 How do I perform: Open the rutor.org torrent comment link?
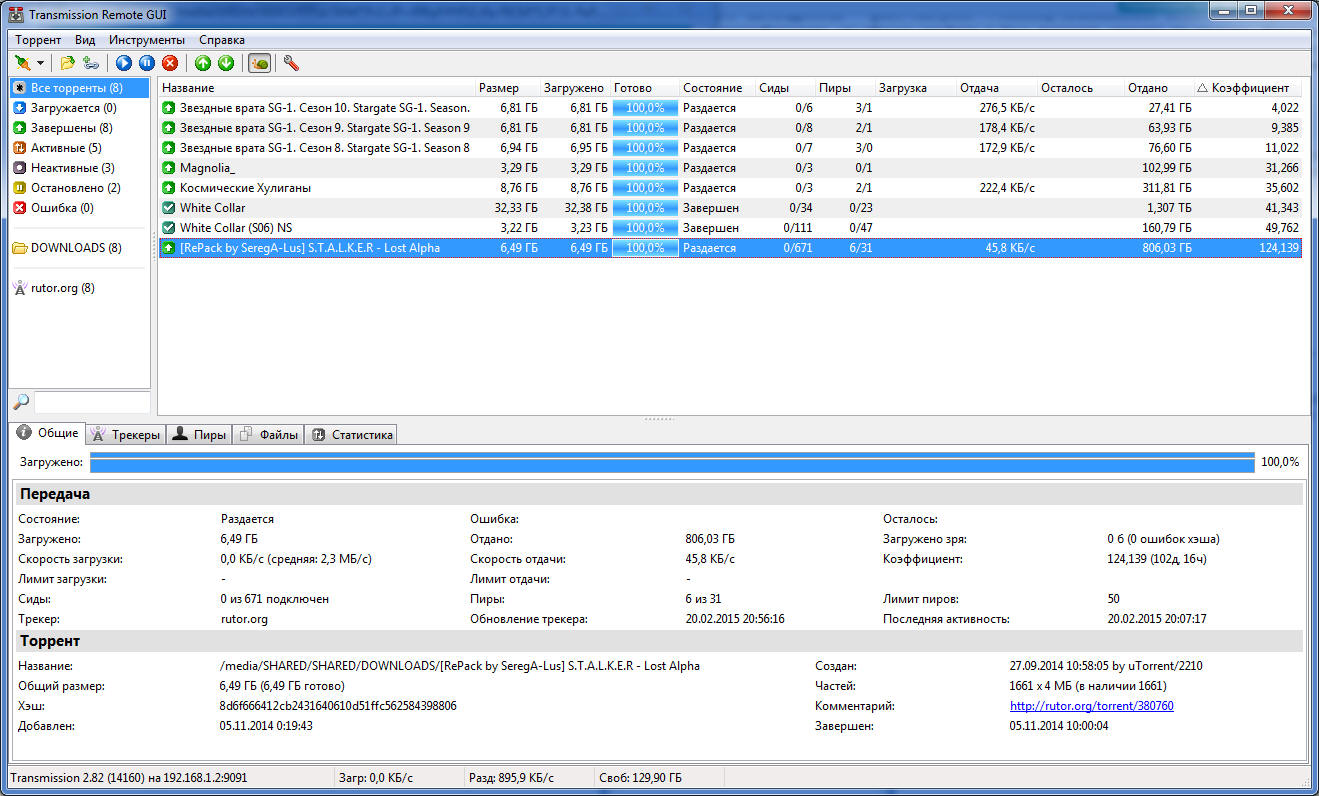(x=1091, y=706)
